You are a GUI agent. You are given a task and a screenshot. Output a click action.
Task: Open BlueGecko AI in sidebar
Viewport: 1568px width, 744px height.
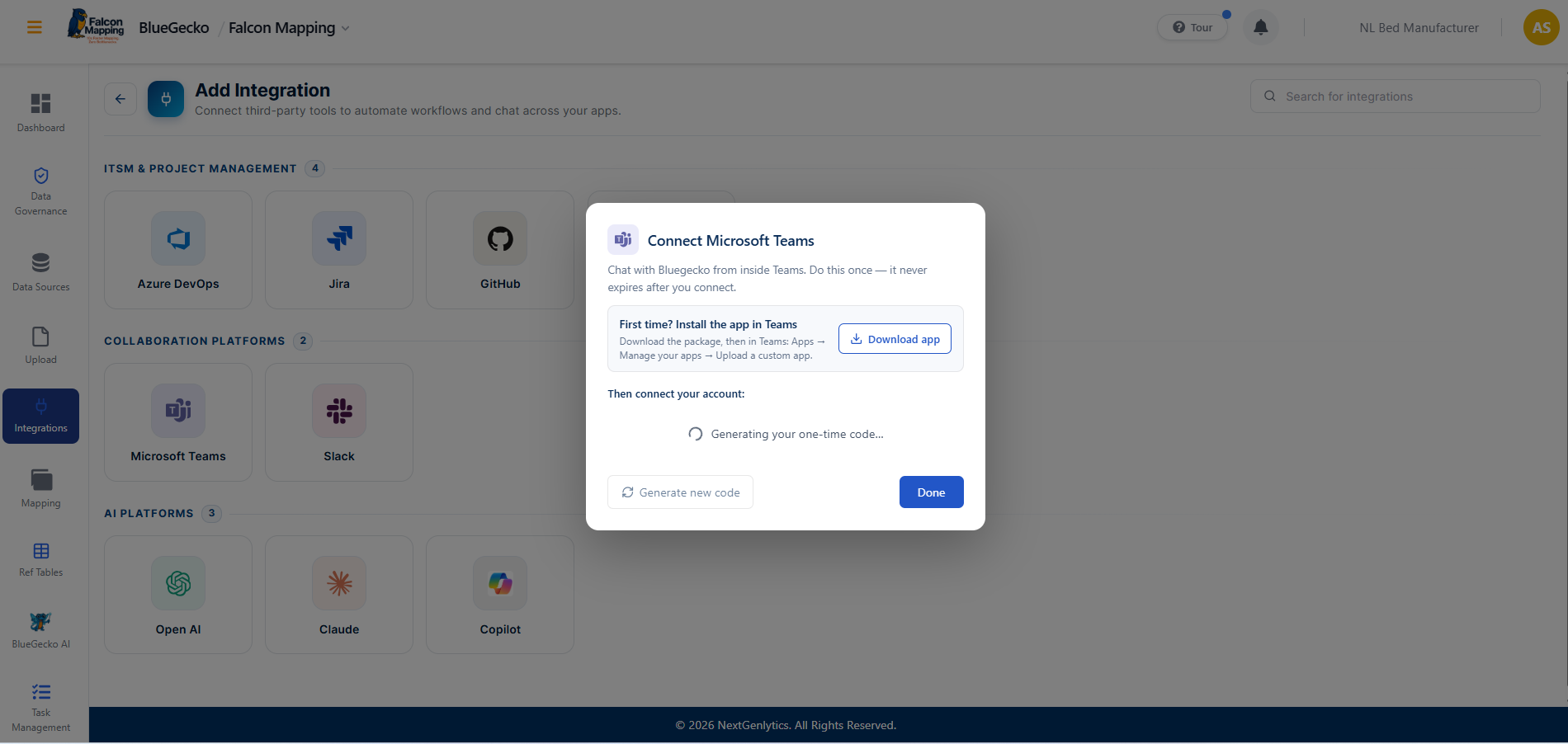[41, 630]
